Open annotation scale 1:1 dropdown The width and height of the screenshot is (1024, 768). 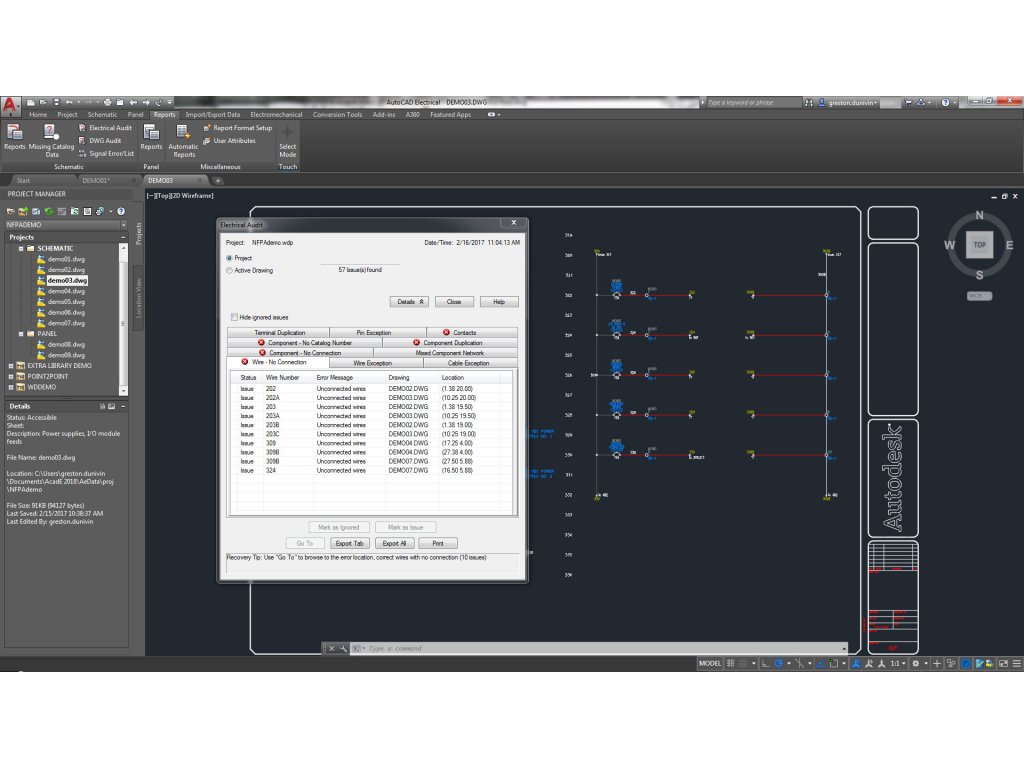point(899,664)
